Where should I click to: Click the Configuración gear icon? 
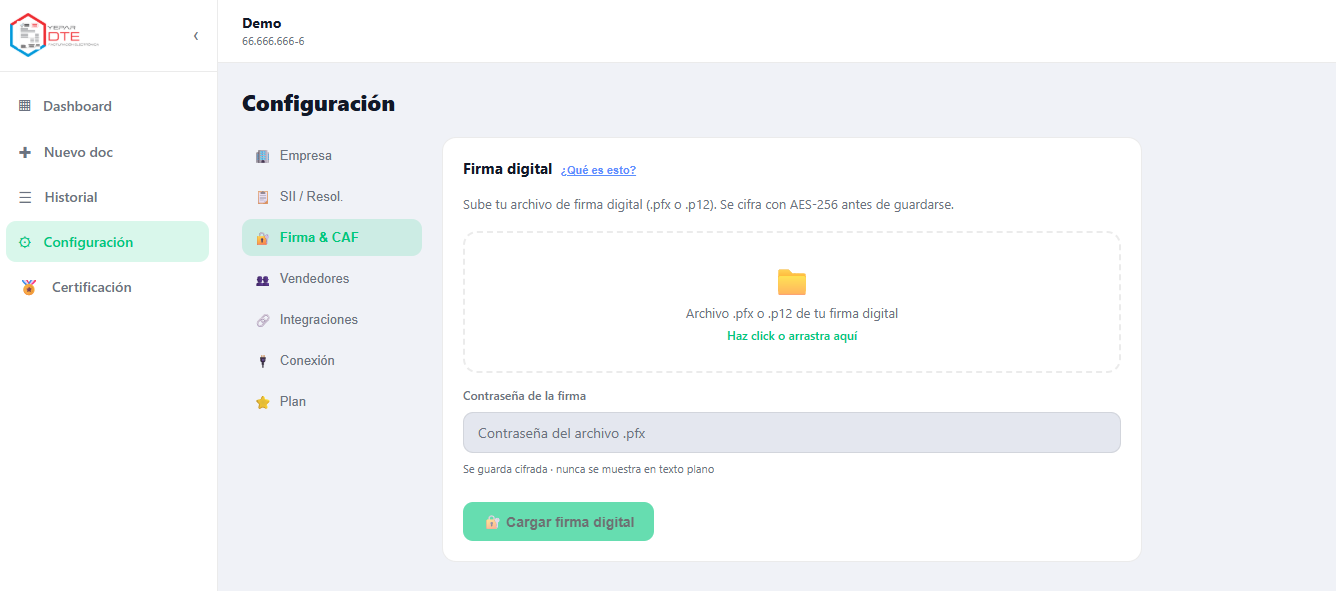tap(25, 242)
